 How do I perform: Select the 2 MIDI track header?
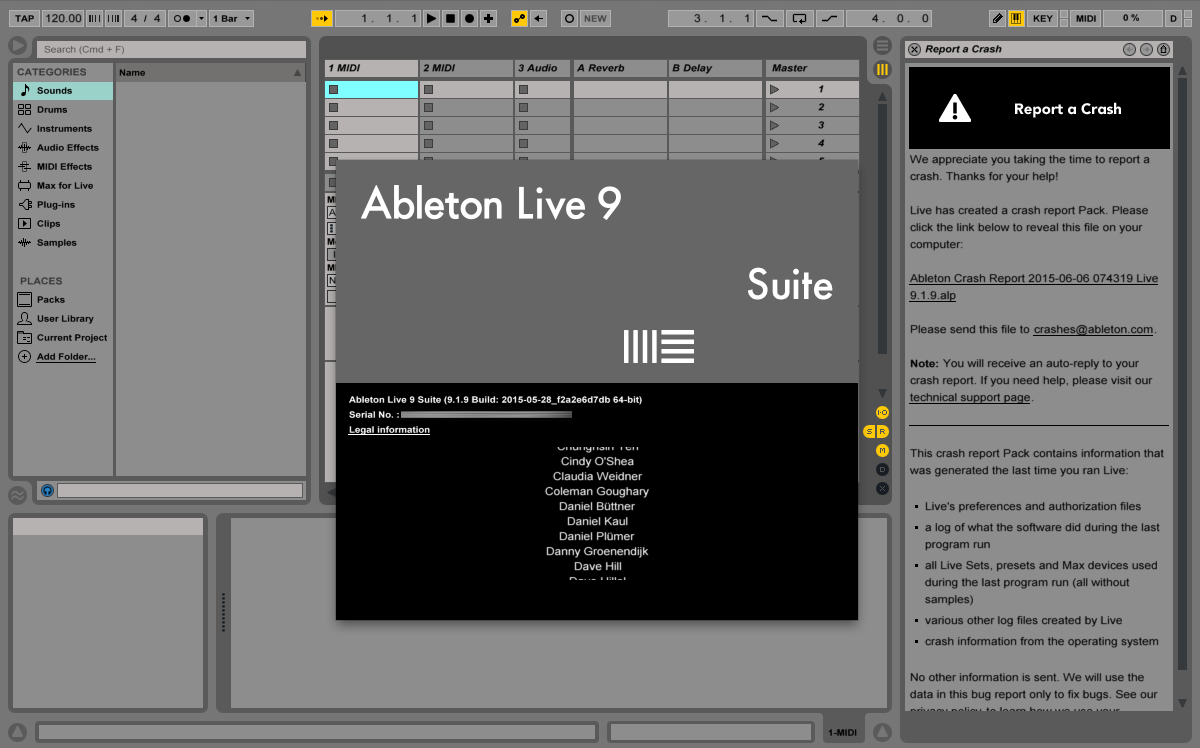point(467,68)
